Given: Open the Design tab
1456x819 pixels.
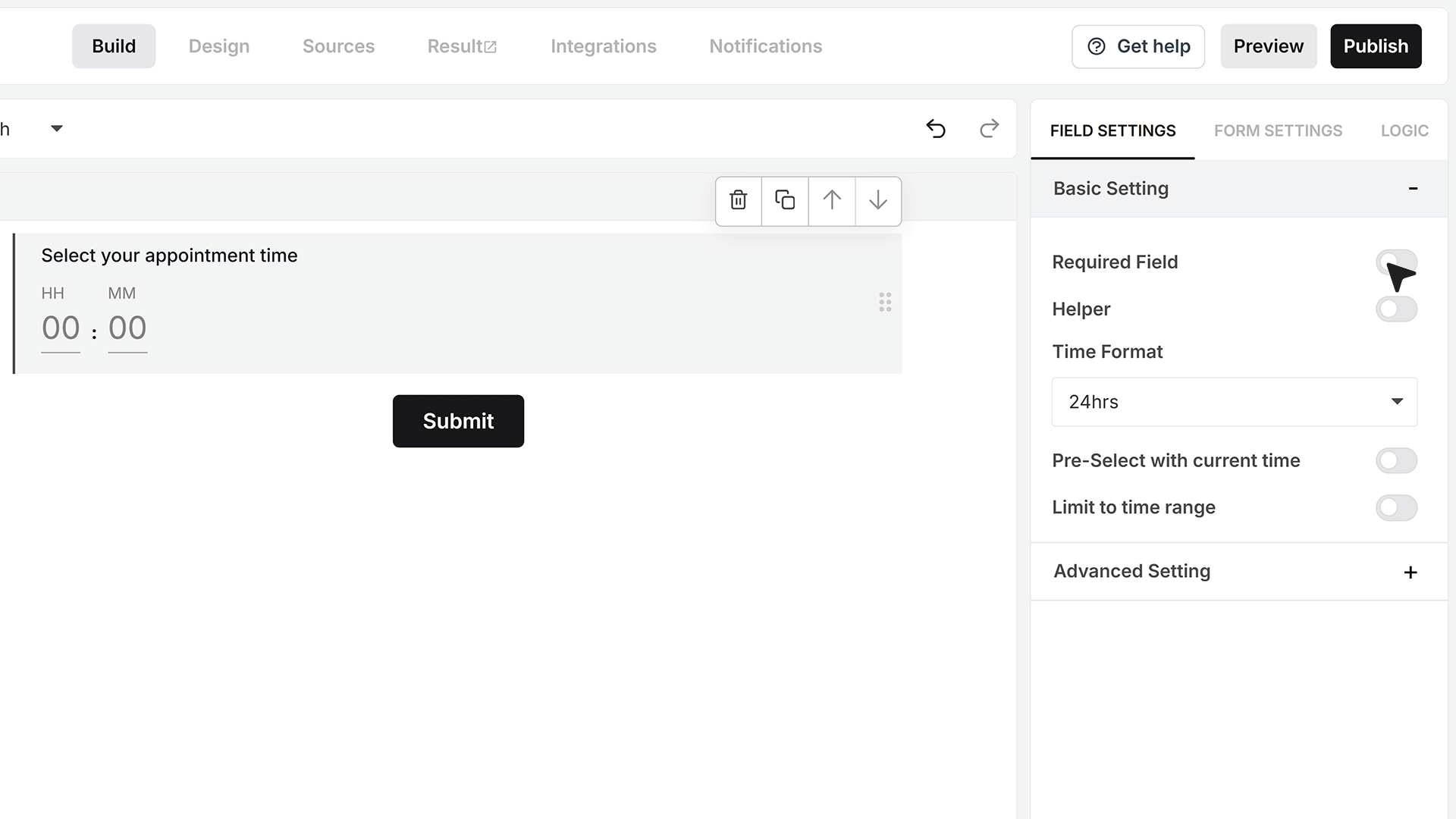Looking at the screenshot, I should pyautogui.click(x=219, y=46).
